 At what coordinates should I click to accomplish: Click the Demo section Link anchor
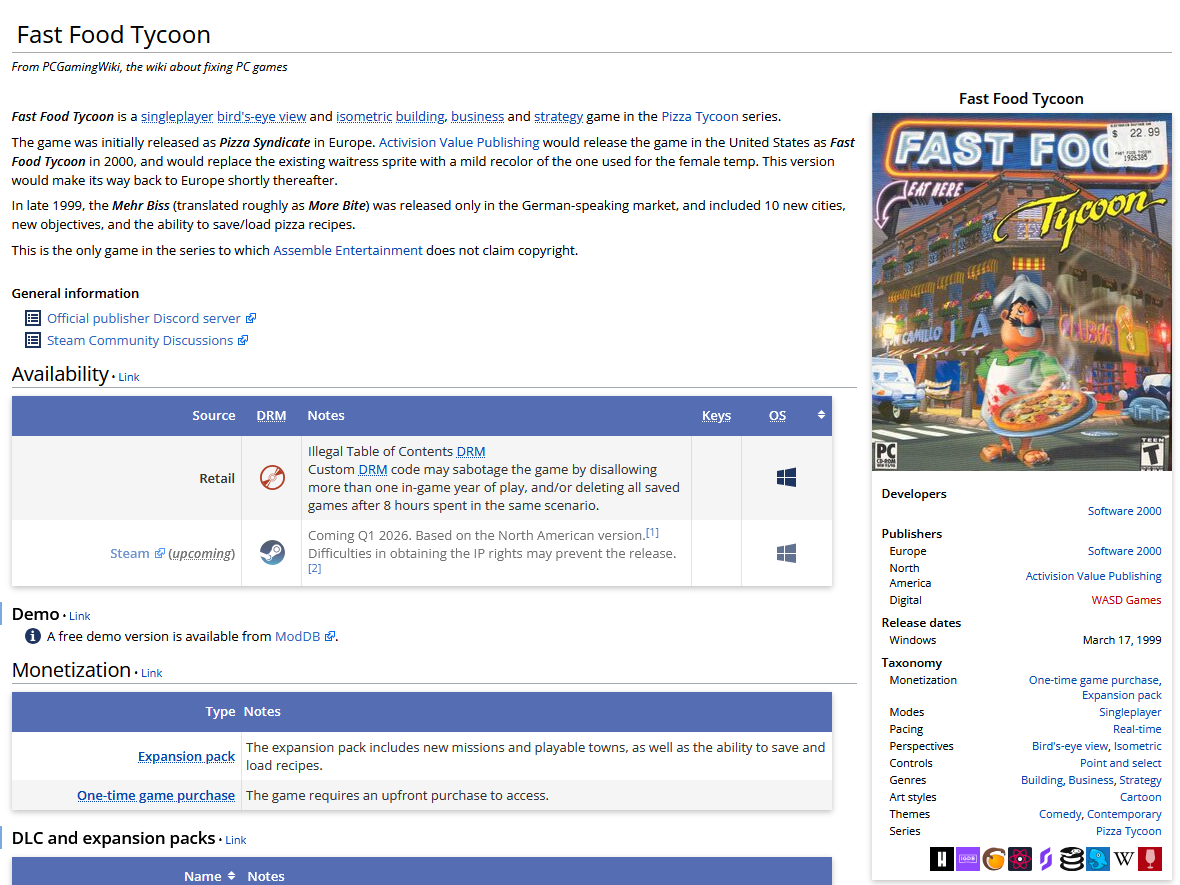click(x=79, y=616)
